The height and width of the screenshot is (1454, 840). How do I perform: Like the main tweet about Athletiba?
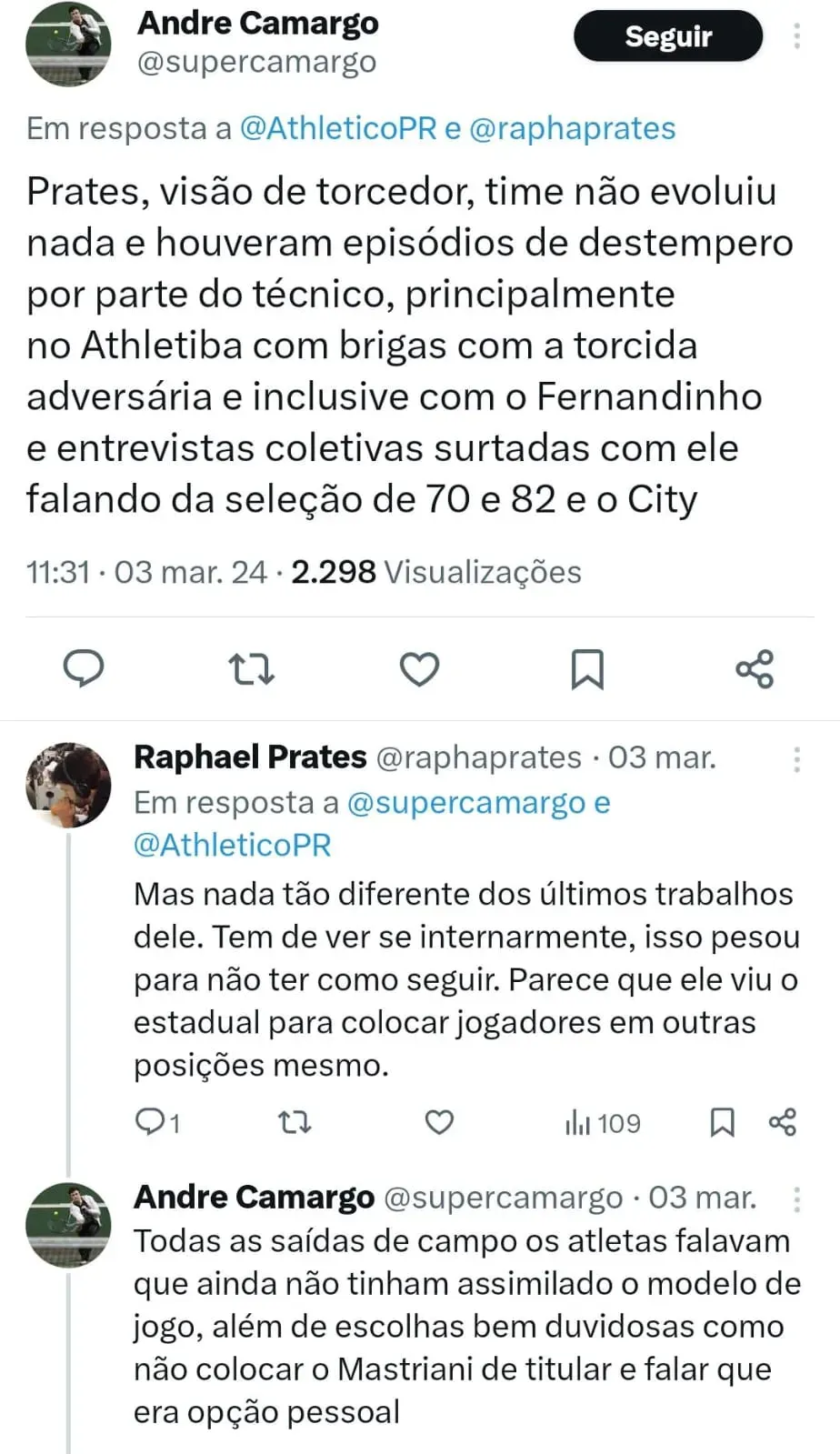pos(419,668)
